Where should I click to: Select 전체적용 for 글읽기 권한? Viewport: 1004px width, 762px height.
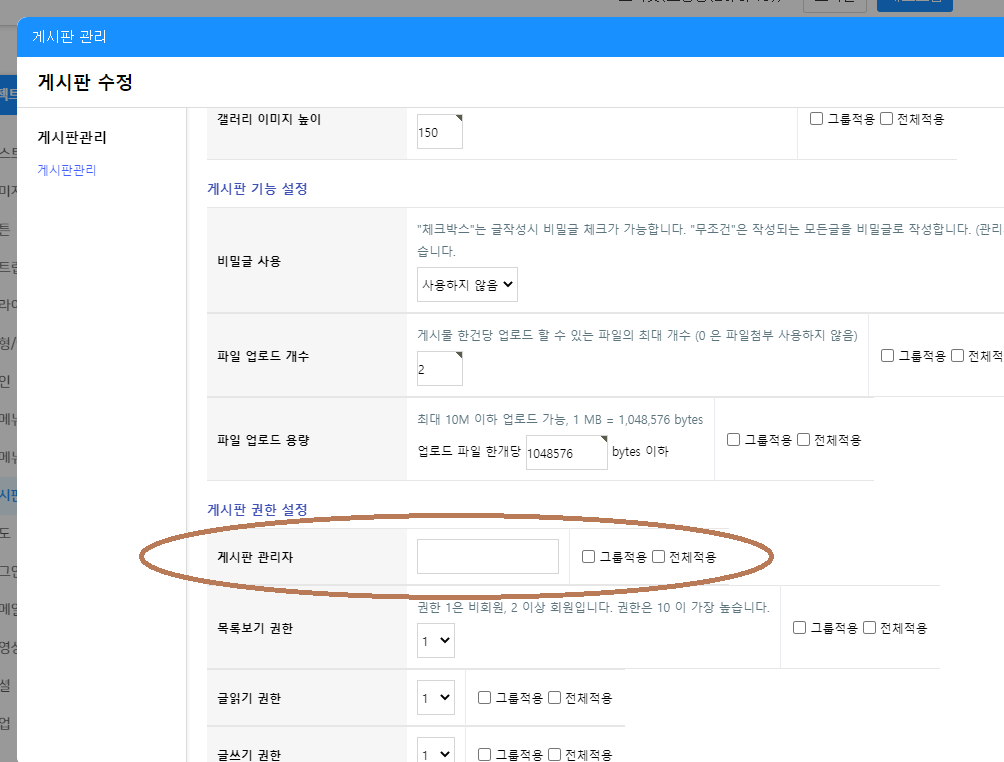pos(555,698)
